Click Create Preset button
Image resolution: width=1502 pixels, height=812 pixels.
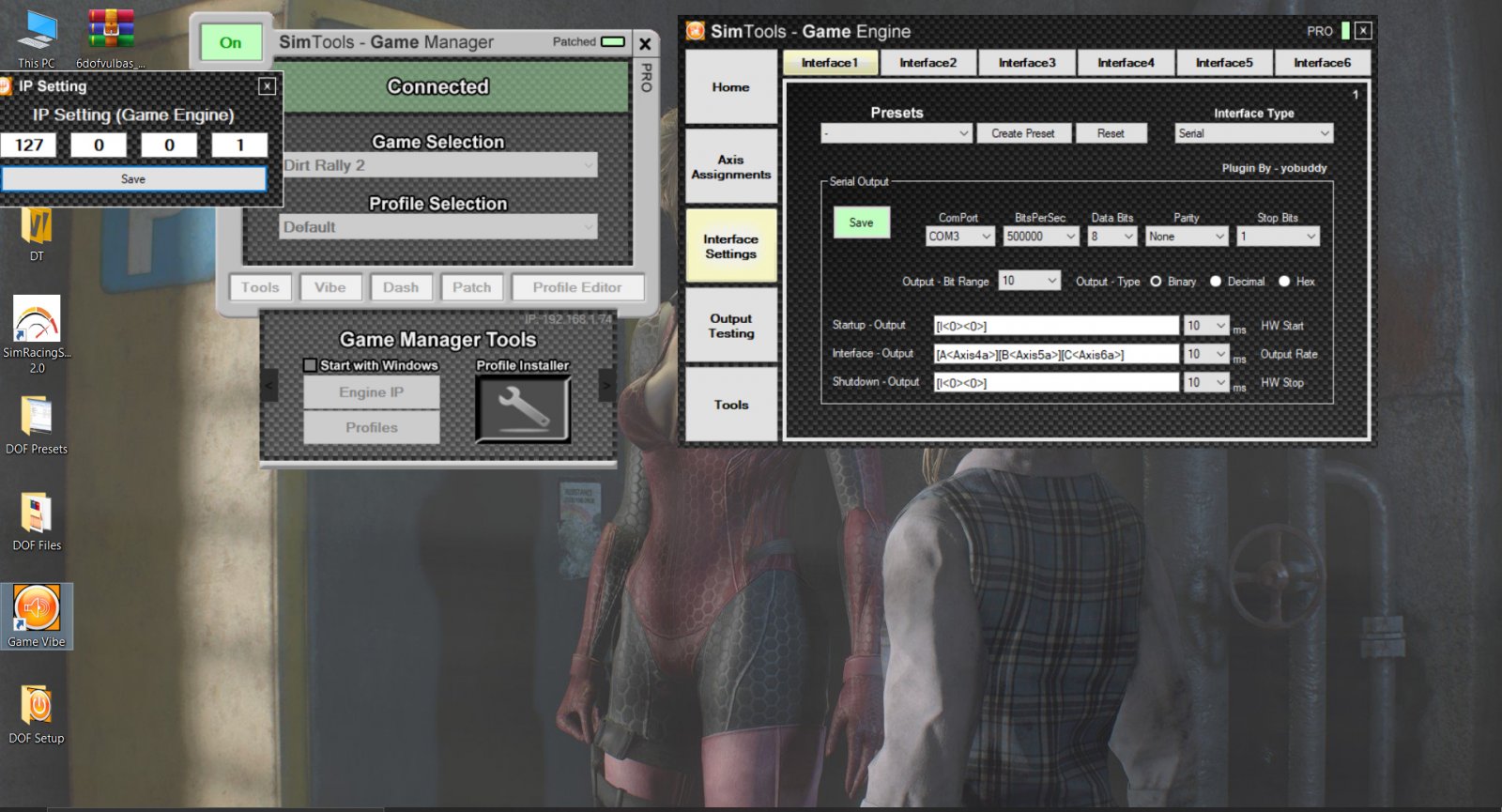click(x=1023, y=133)
